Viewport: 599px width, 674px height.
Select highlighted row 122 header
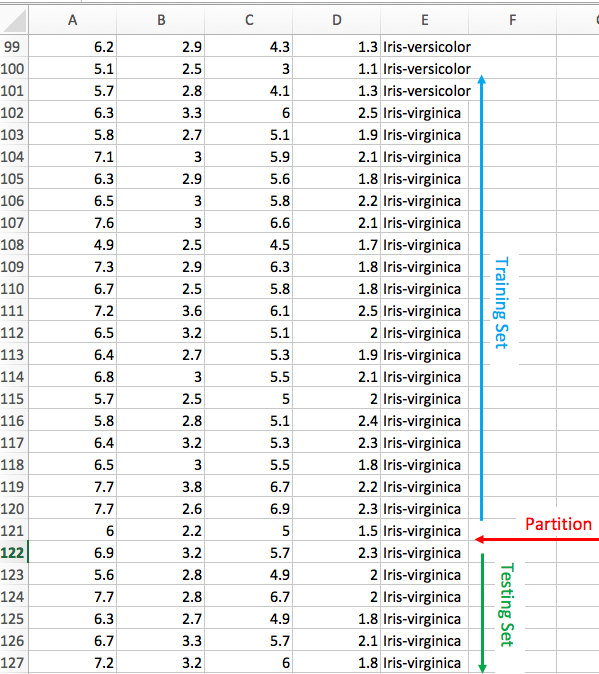pos(14,553)
